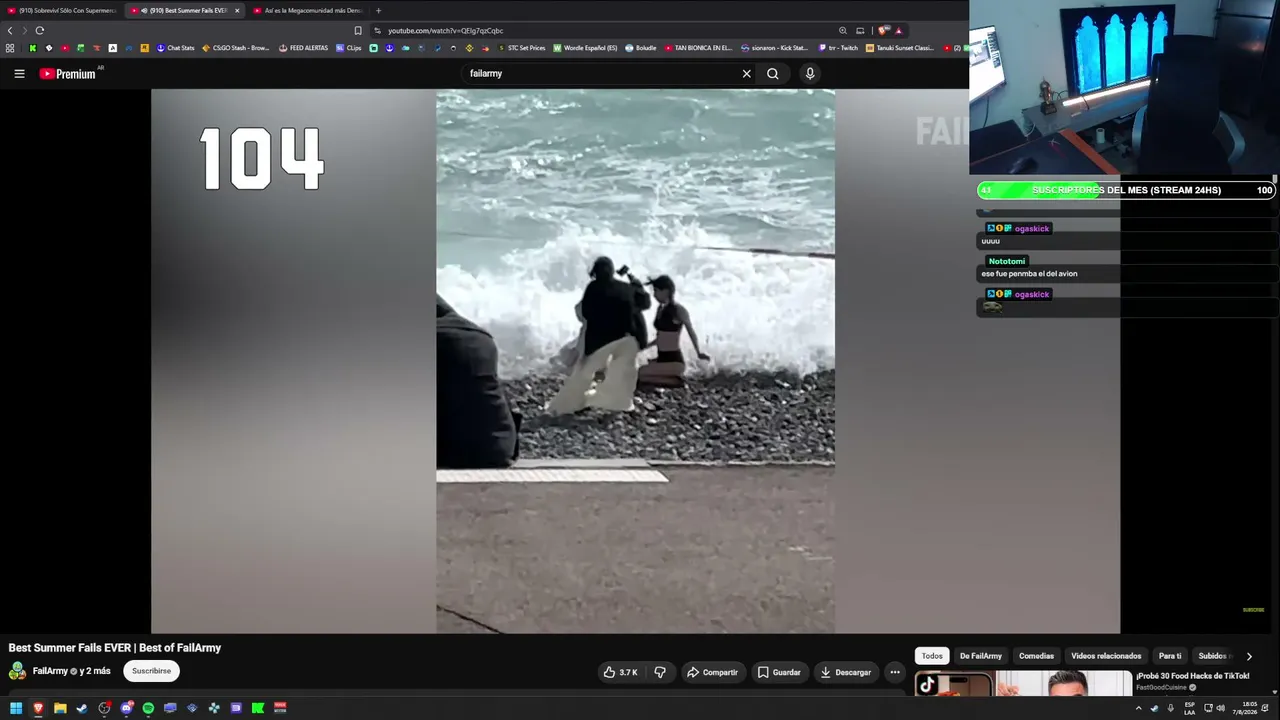1280x720 pixels.
Task: Go to YouTube Premium home logo
Action: pos(68,73)
